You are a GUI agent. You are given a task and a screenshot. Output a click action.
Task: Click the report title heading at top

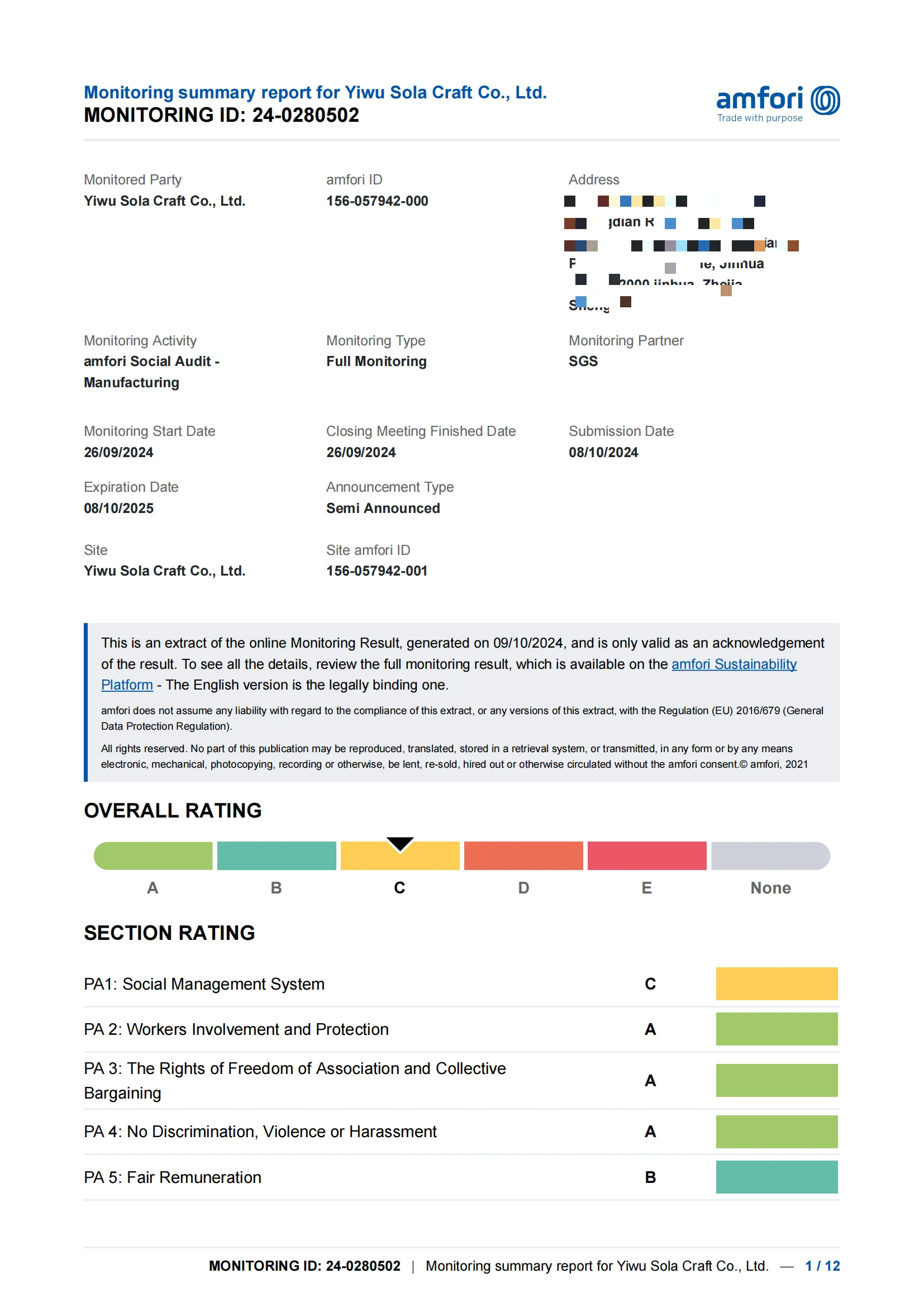tap(315, 92)
